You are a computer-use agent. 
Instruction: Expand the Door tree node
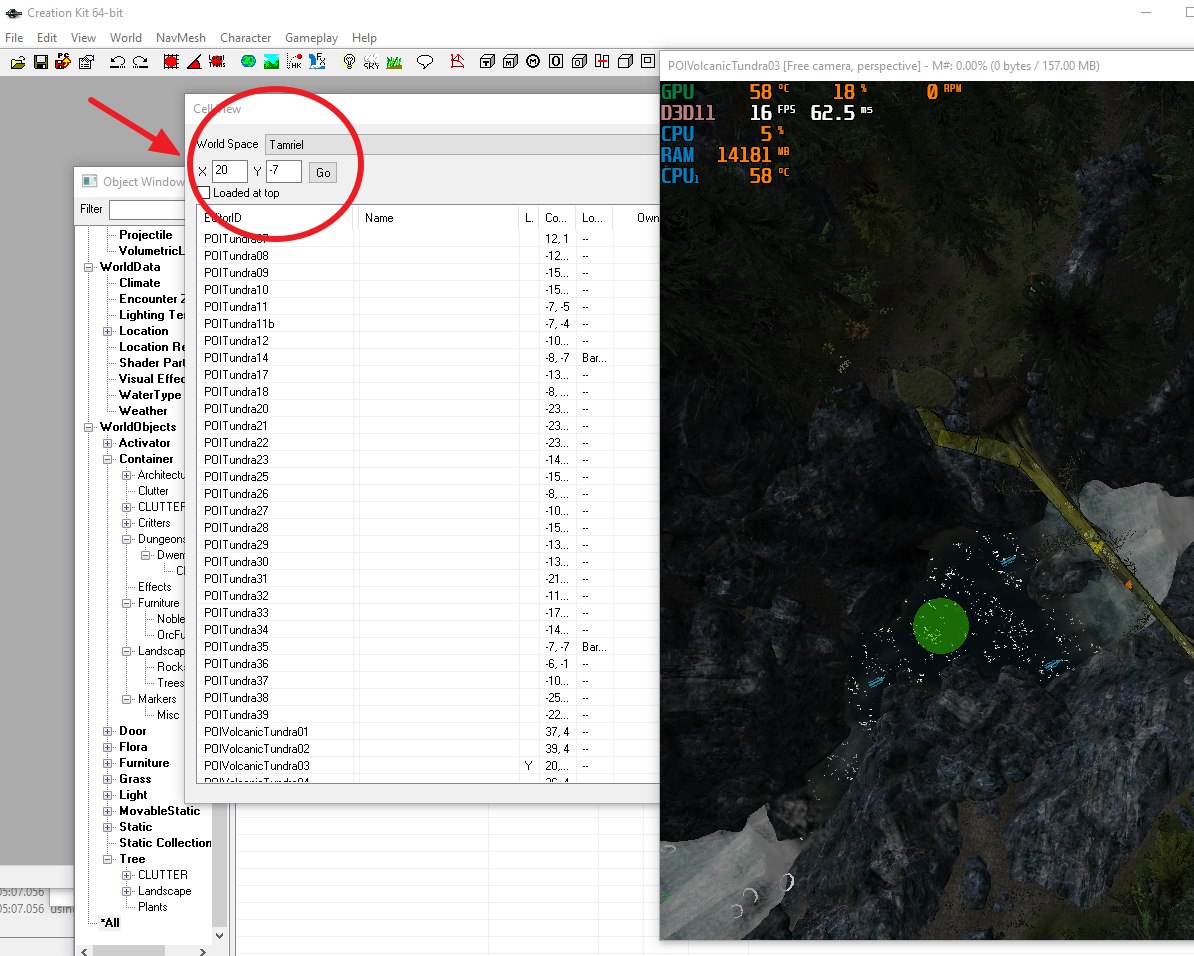(109, 731)
